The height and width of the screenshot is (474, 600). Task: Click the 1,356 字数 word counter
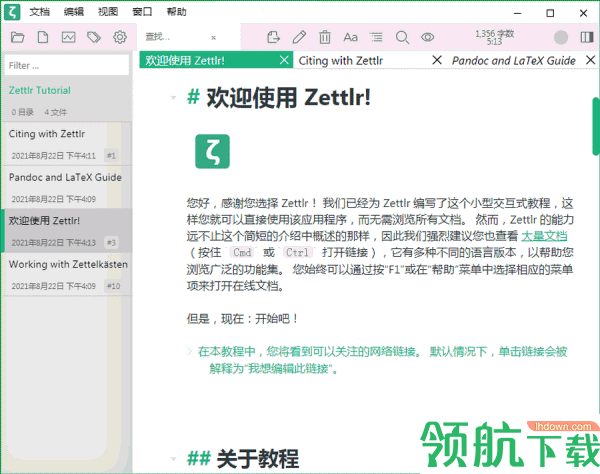pyautogui.click(x=494, y=37)
